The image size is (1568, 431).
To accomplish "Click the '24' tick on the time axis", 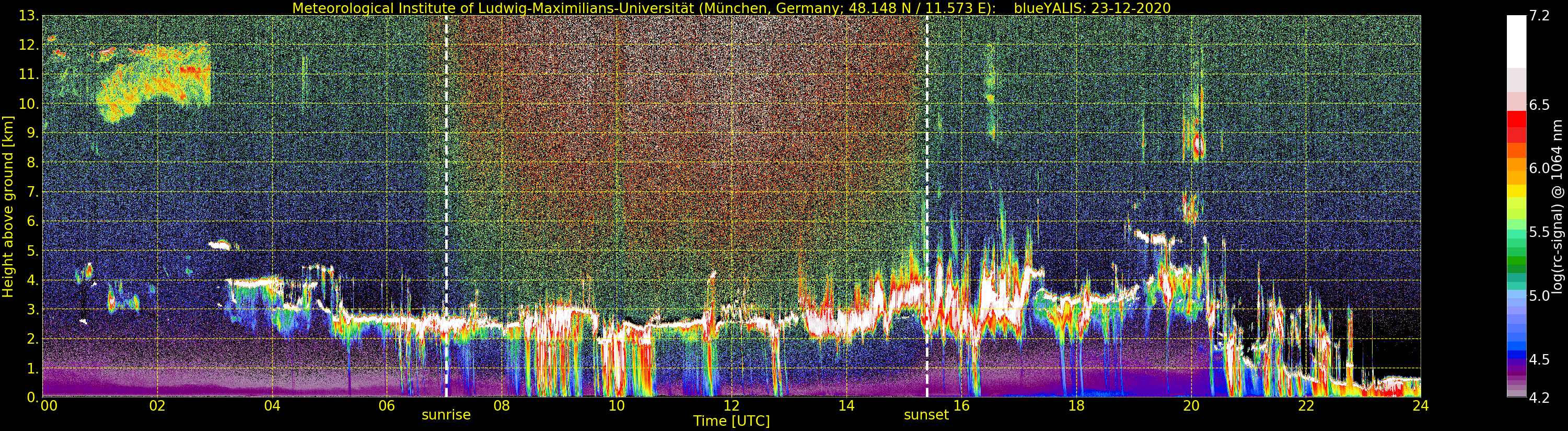I will [x=1420, y=406].
